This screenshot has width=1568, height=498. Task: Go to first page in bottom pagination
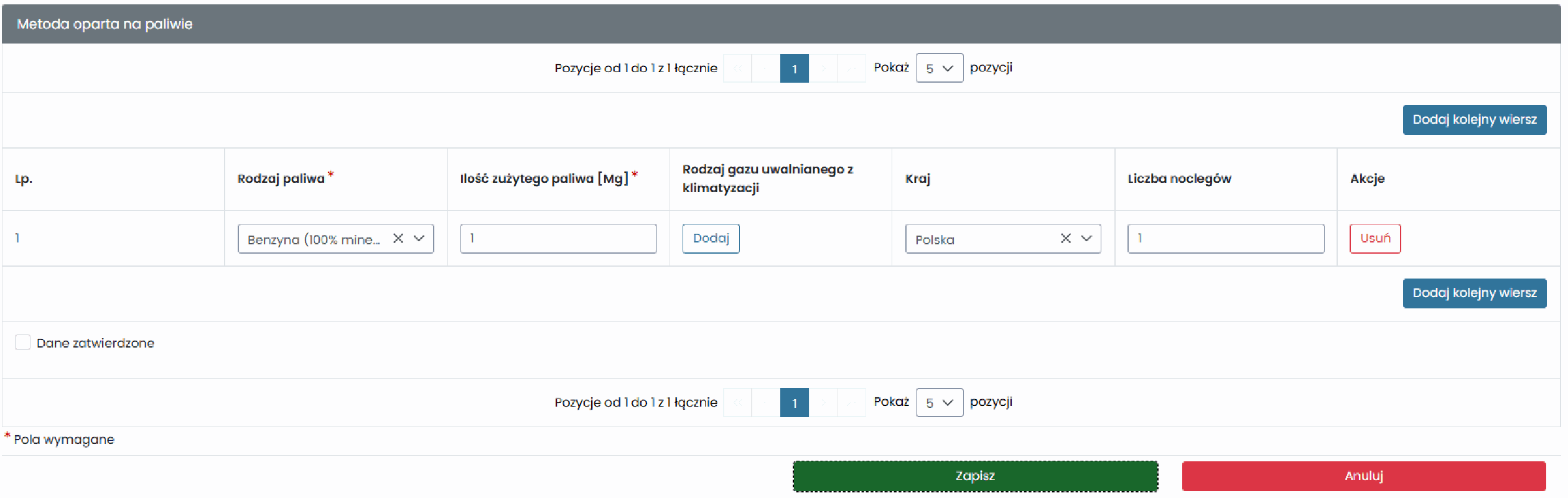[x=737, y=403]
